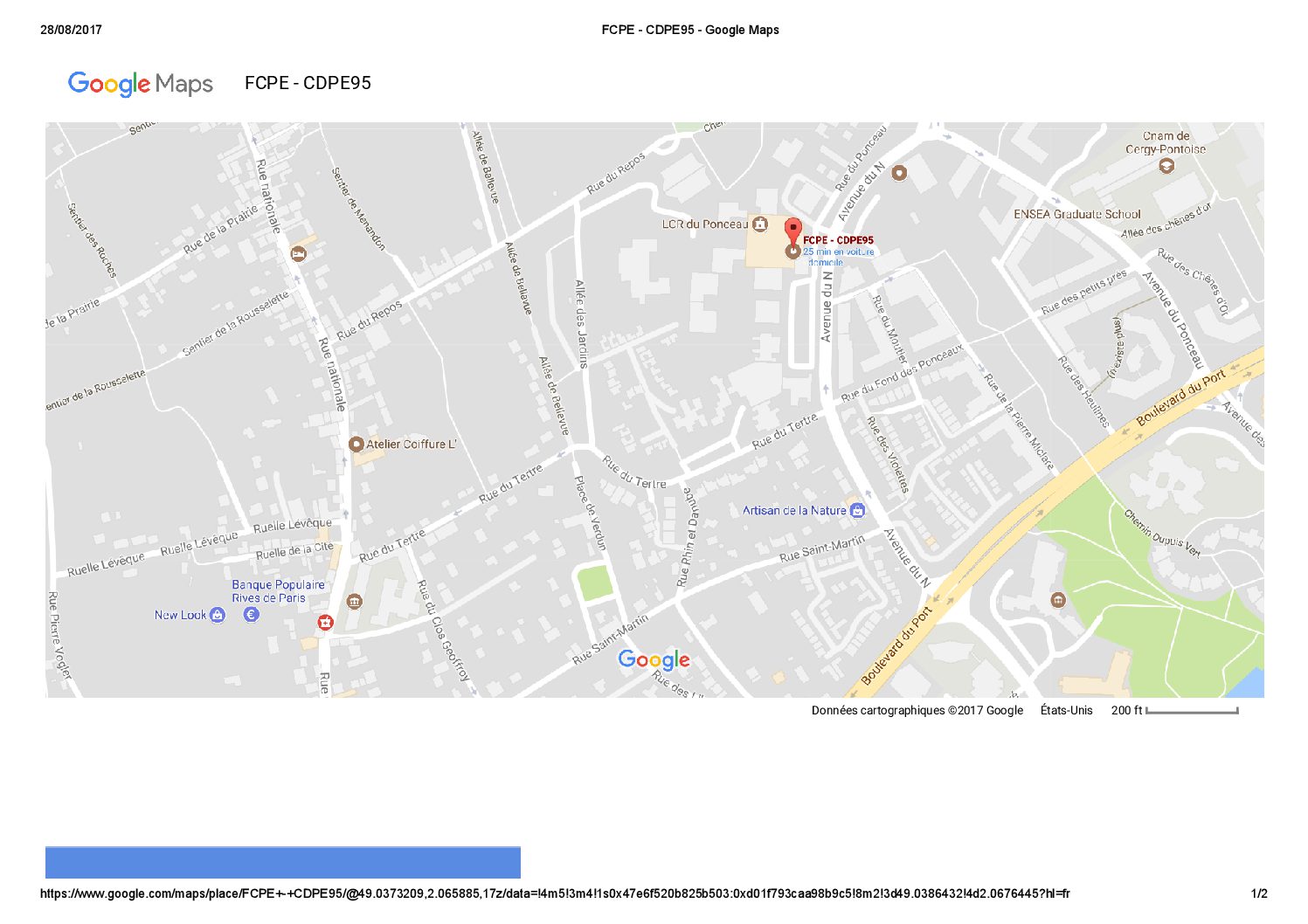Click the Google Maps logo in header
This screenshot has width=1308, height=924.
point(141,84)
